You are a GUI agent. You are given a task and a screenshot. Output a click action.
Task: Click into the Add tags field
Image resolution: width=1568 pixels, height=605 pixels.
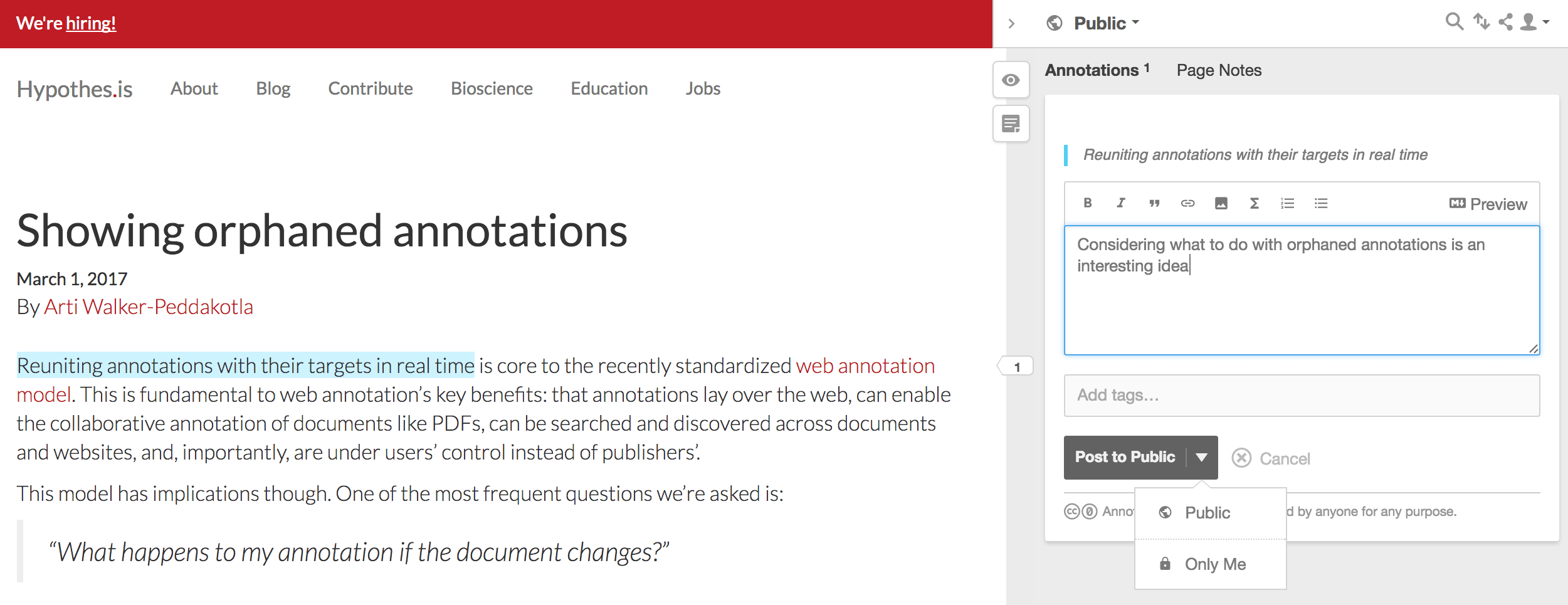pos(1301,395)
